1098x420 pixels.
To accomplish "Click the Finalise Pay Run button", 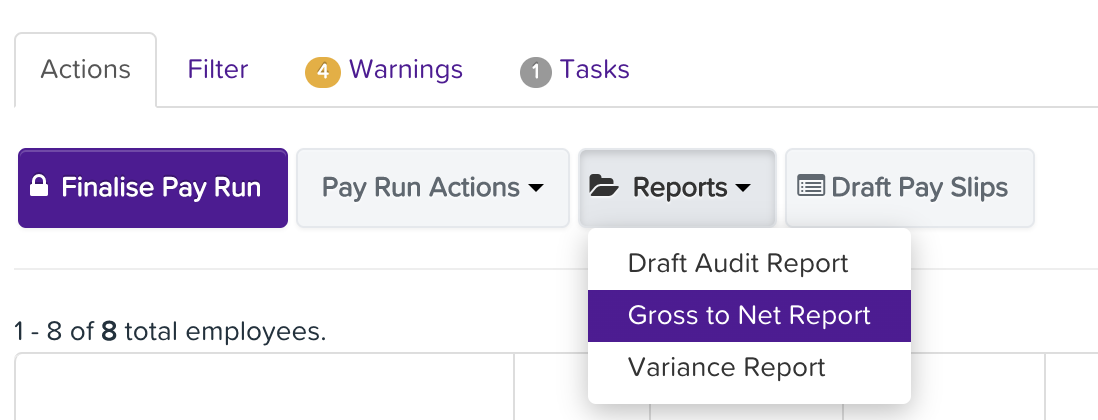I will 153,188.
